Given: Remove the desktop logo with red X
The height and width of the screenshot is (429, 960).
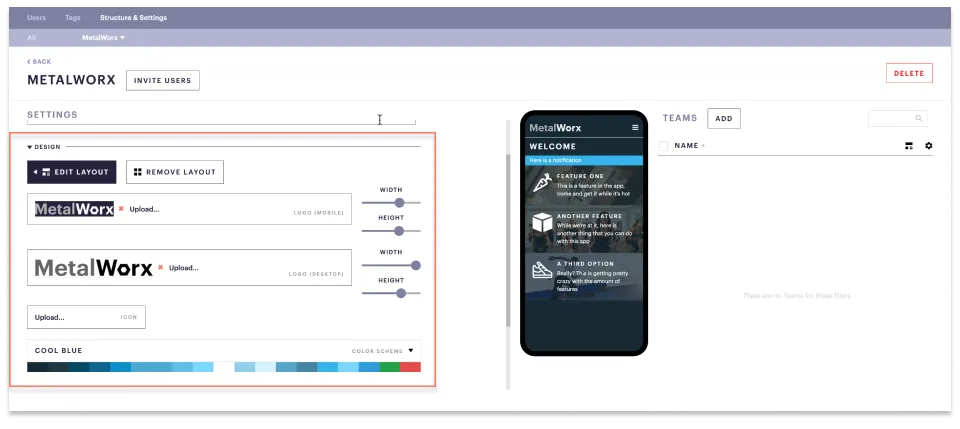Looking at the screenshot, I should (x=160, y=267).
